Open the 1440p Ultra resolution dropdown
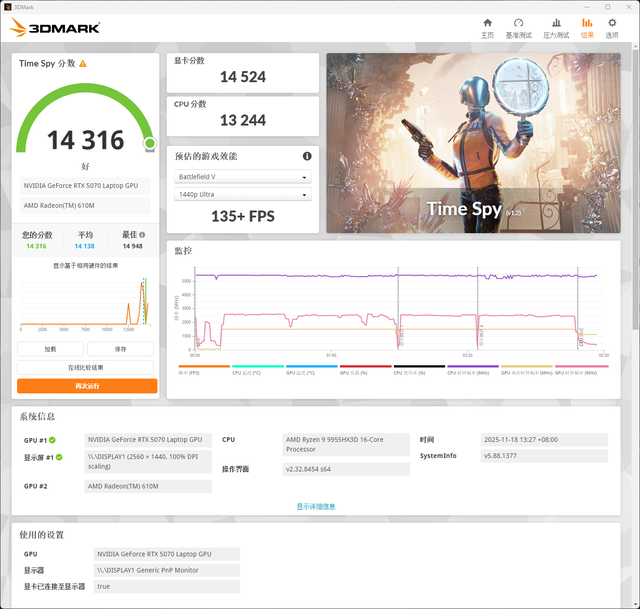Screen dimensions: 640x609 242,194
